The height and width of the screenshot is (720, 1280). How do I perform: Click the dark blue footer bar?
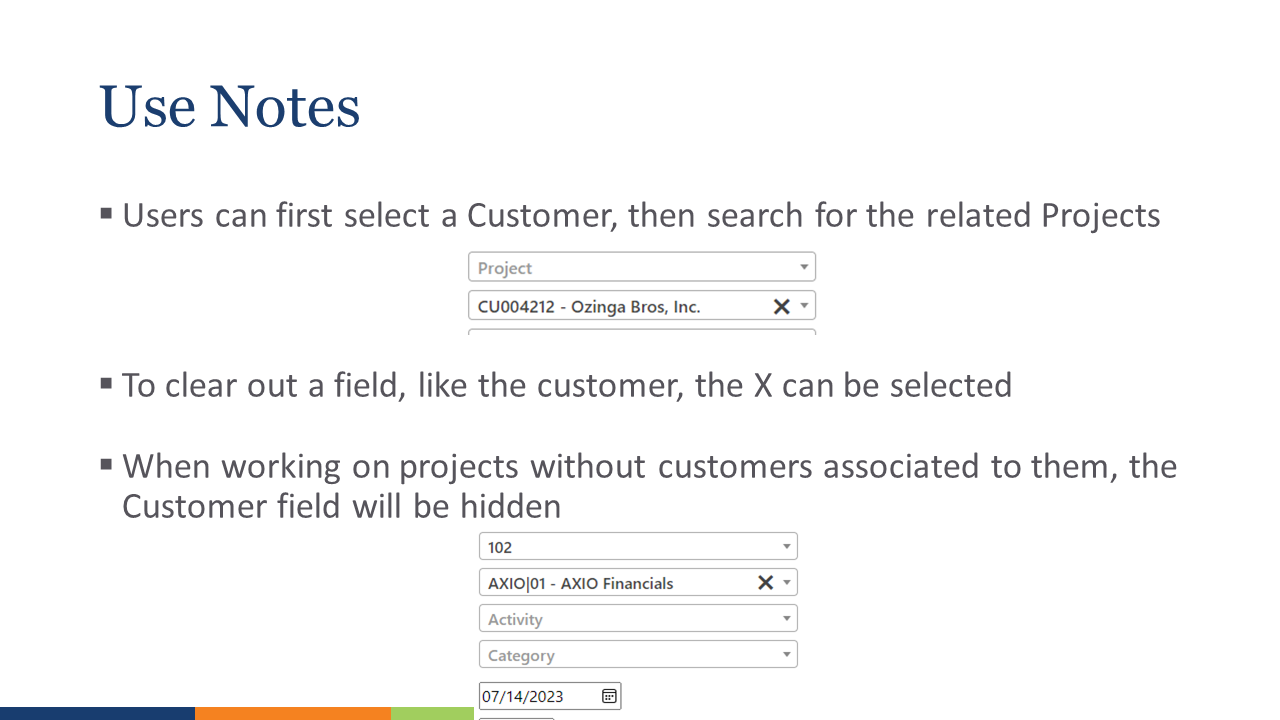pos(97,713)
